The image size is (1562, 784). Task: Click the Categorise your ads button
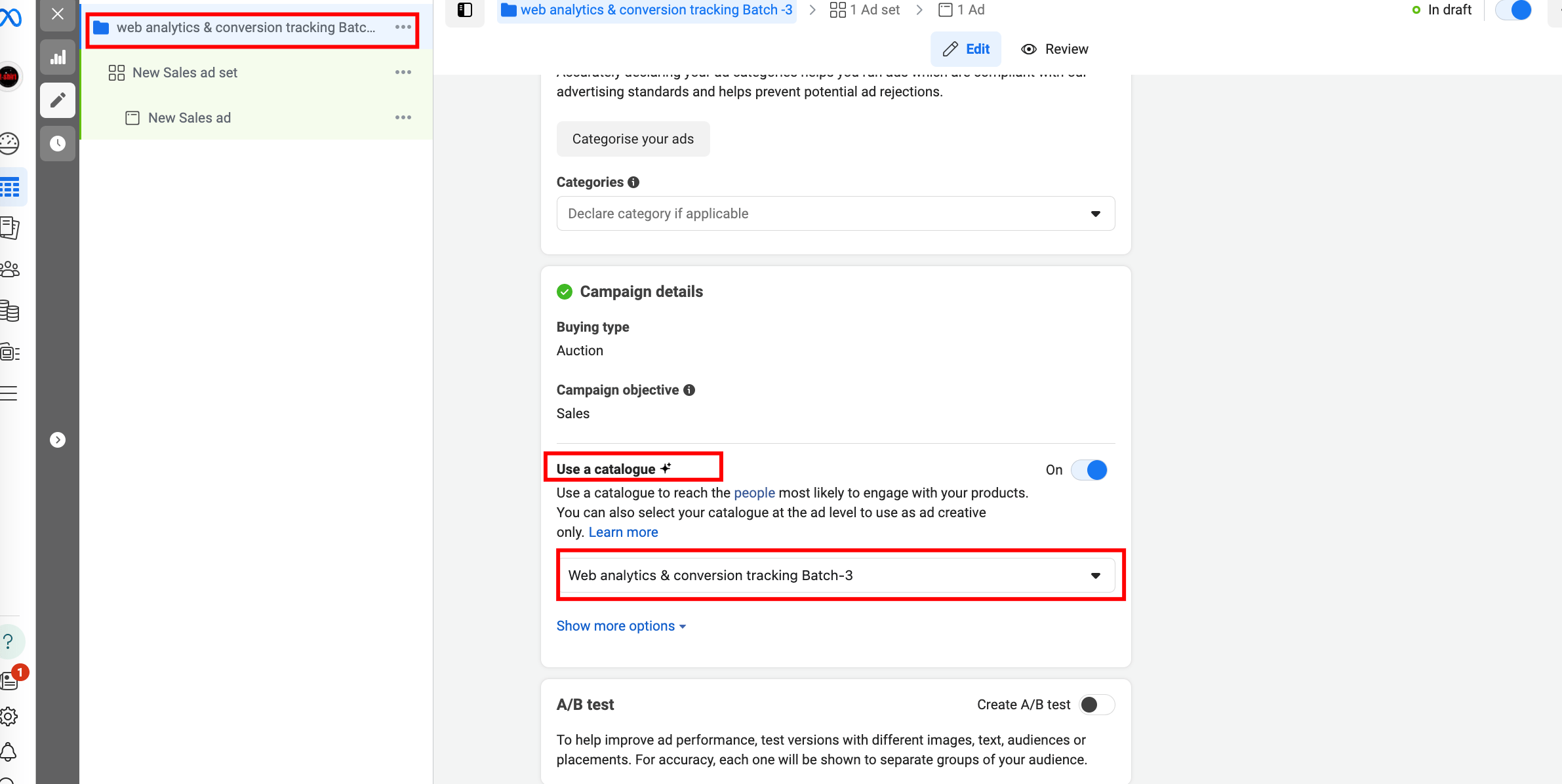(633, 139)
